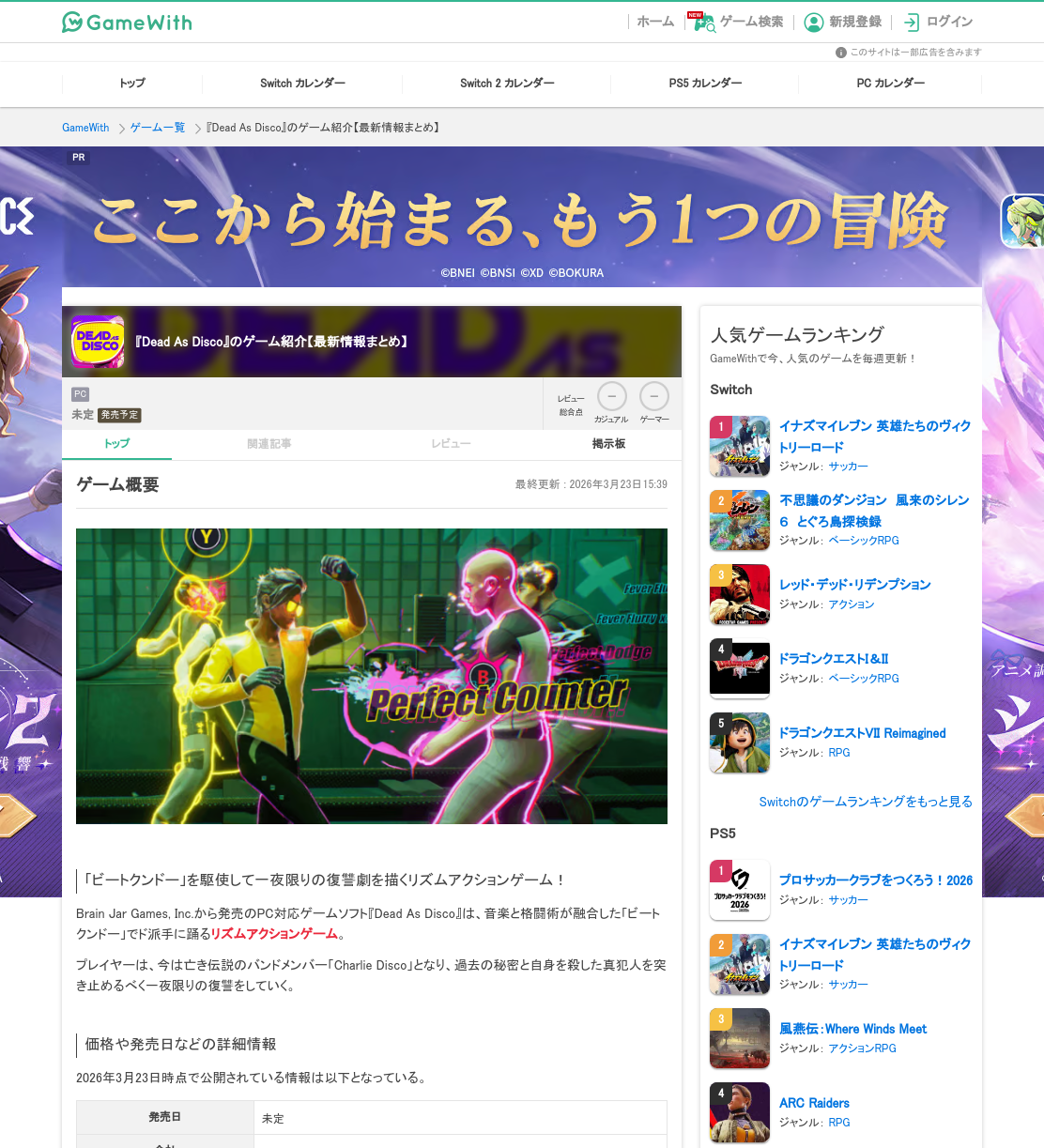This screenshot has height=1148, width=1044.
Task: Click the ゲーム検索 search icon
Action: (704, 22)
